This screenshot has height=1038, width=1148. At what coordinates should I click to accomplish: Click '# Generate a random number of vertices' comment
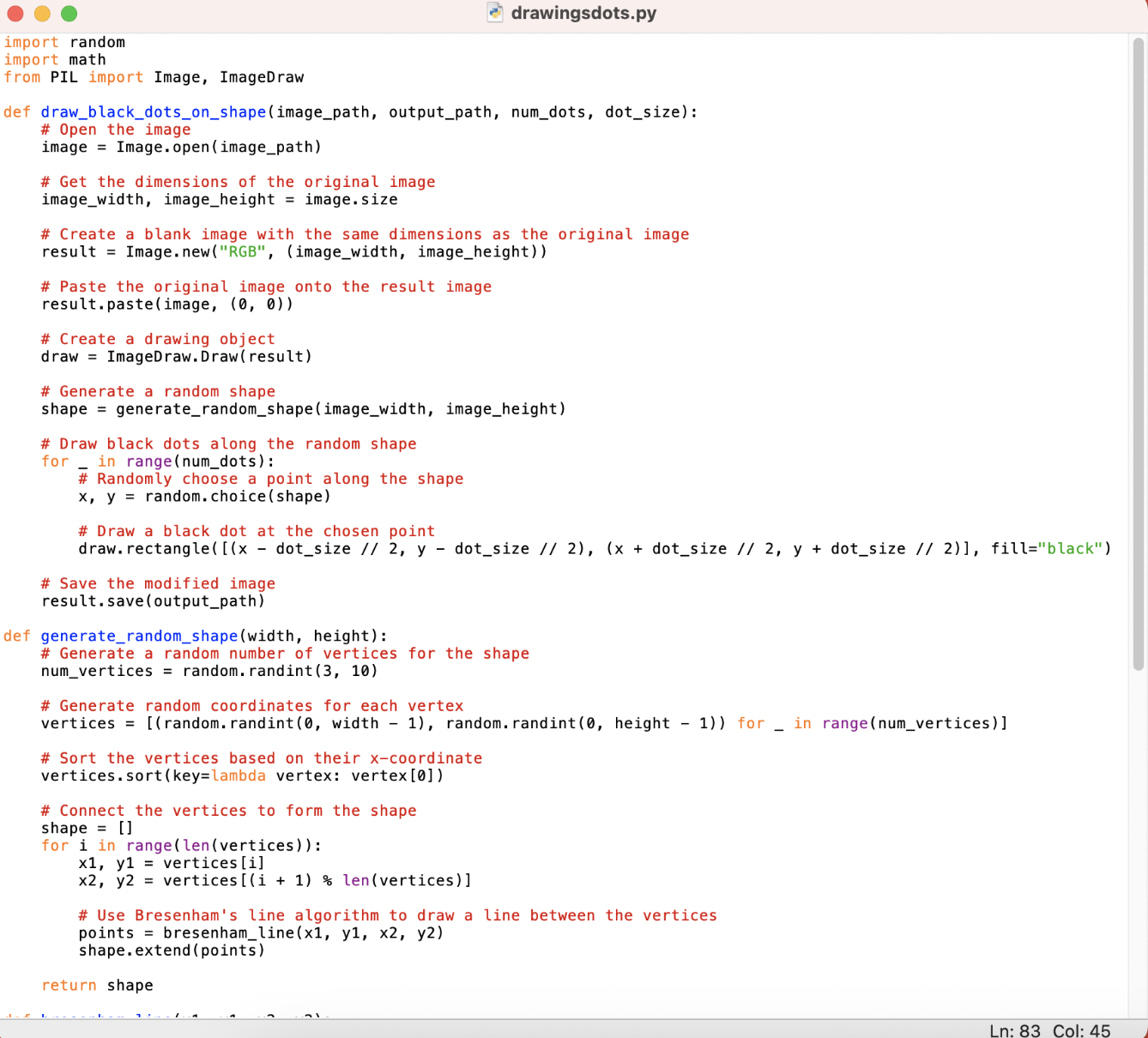click(x=286, y=654)
